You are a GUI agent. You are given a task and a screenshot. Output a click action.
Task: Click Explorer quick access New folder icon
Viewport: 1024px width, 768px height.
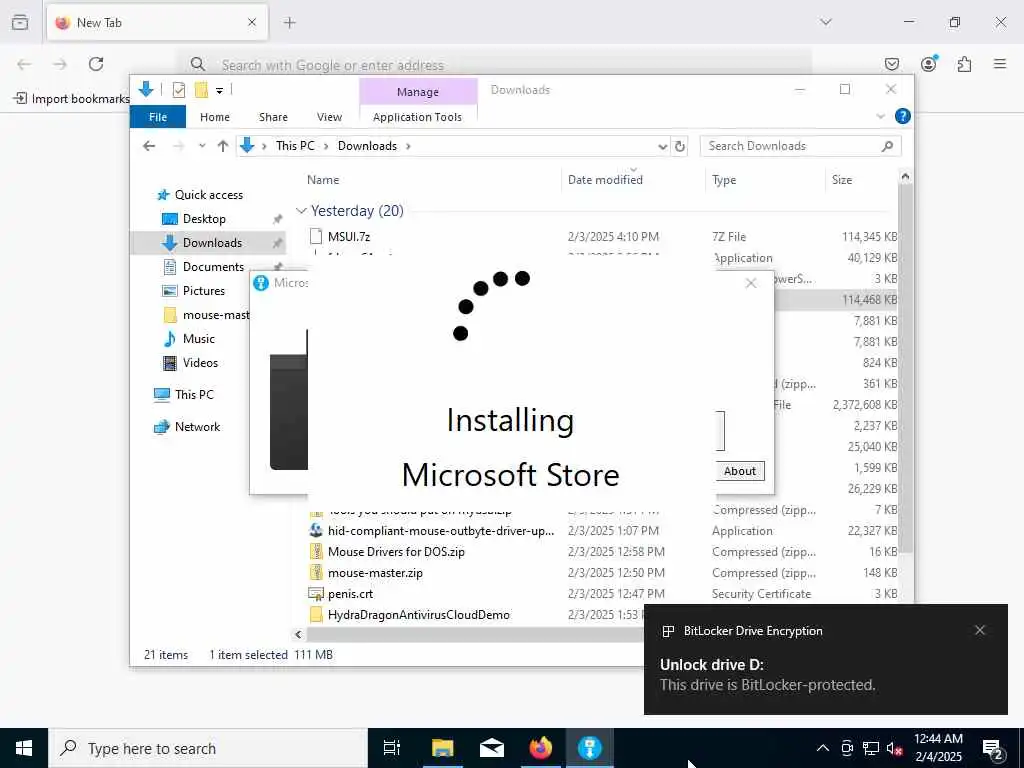click(201, 90)
